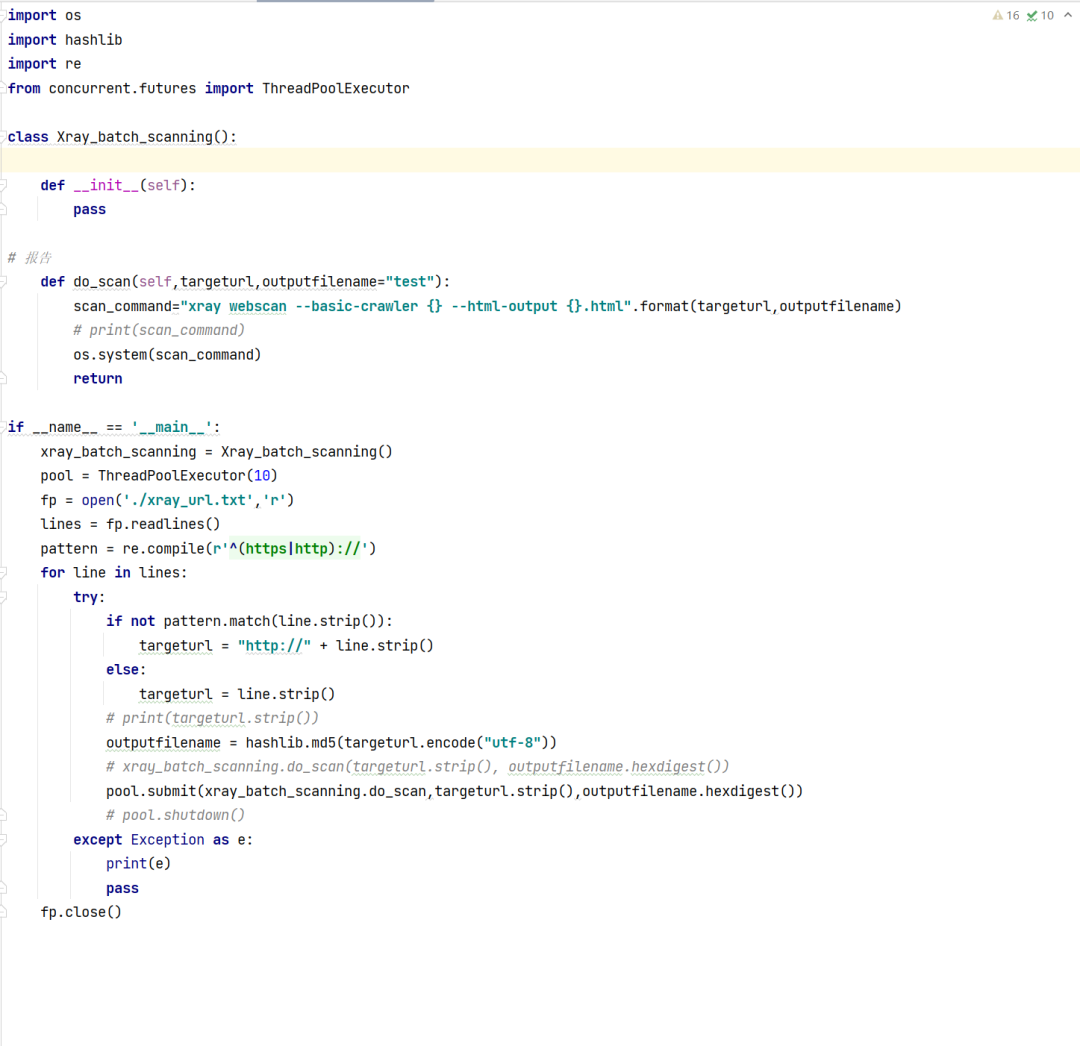
Task: Collapse the for line in lines fold marker
Action: tap(3, 572)
